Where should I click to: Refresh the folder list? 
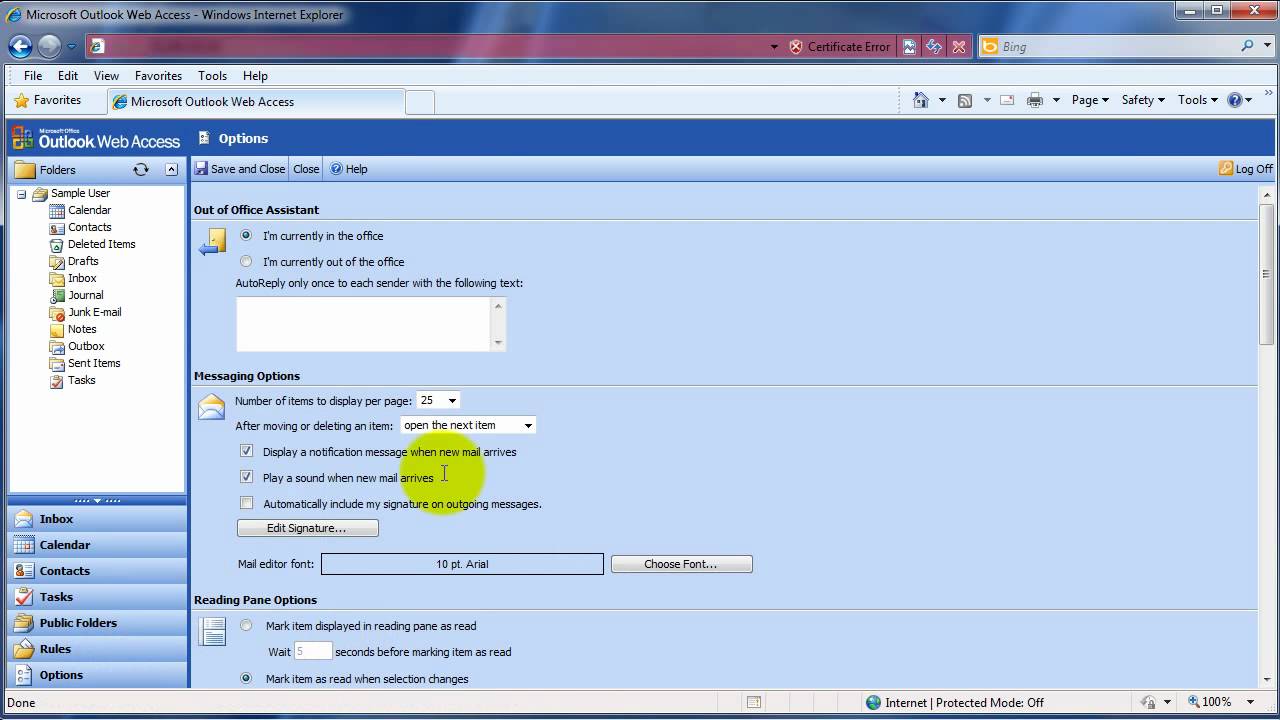click(x=141, y=169)
